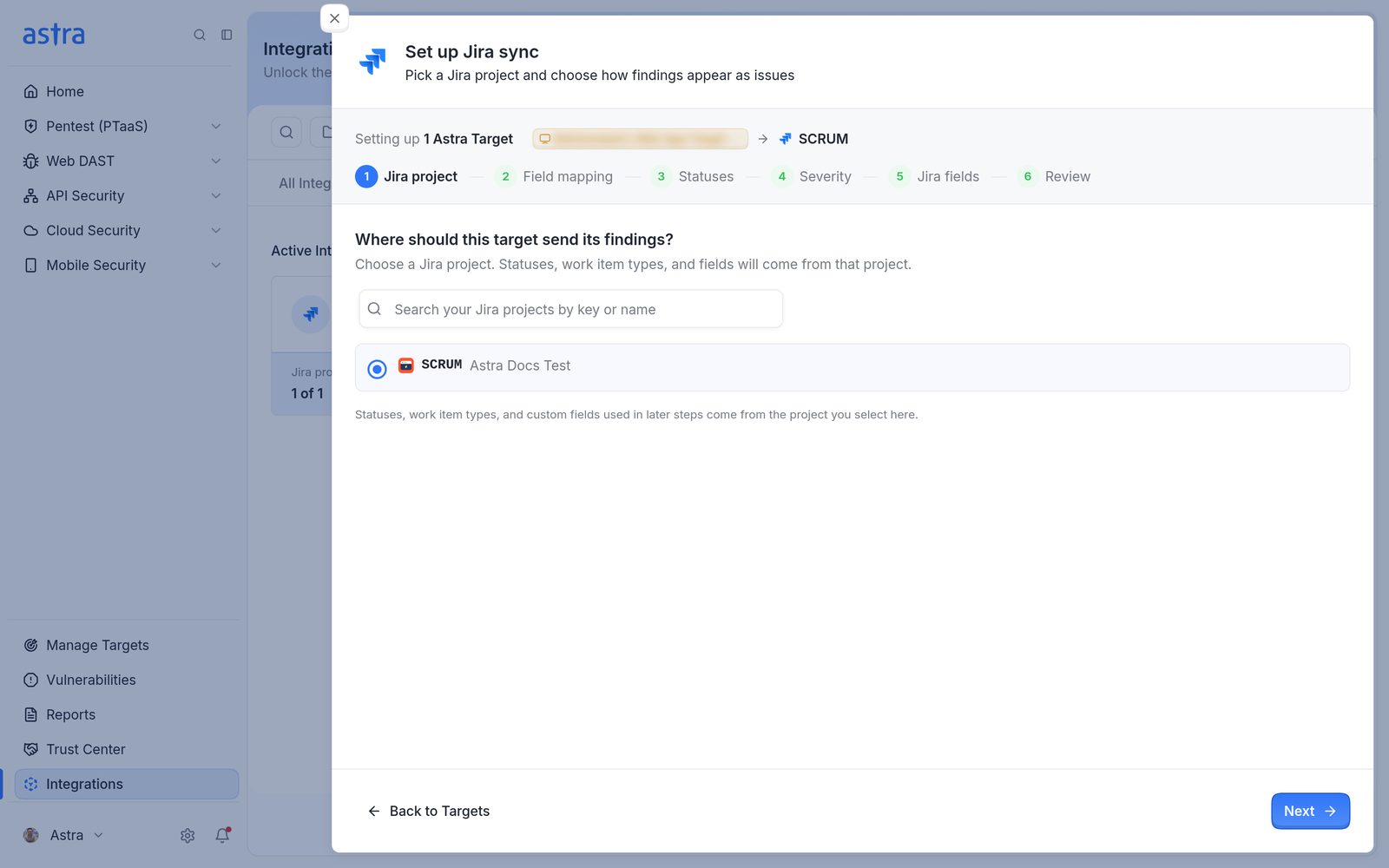This screenshot has height=868, width=1389.
Task: Jump to Review step
Action: pos(1054,176)
